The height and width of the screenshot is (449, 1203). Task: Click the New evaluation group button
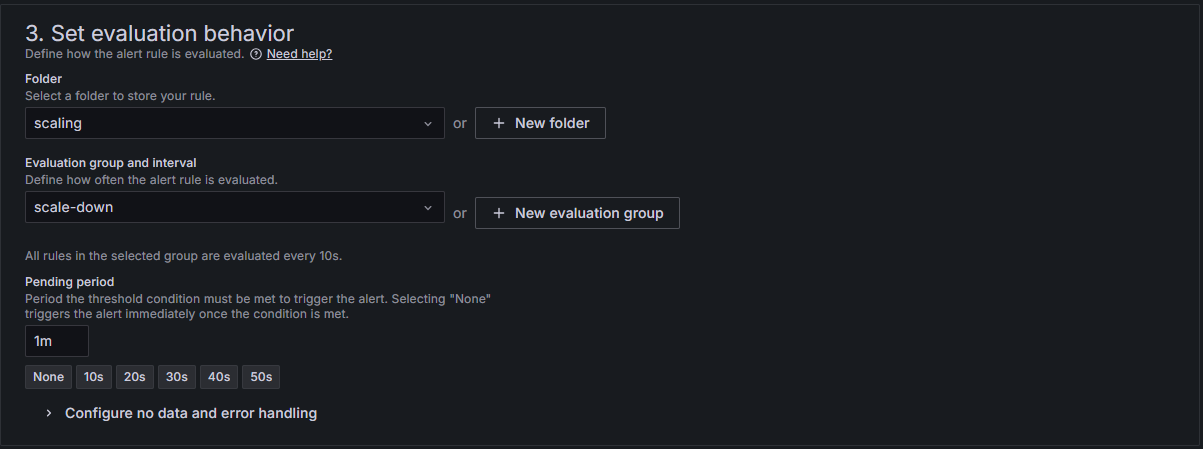pos(577,213)
